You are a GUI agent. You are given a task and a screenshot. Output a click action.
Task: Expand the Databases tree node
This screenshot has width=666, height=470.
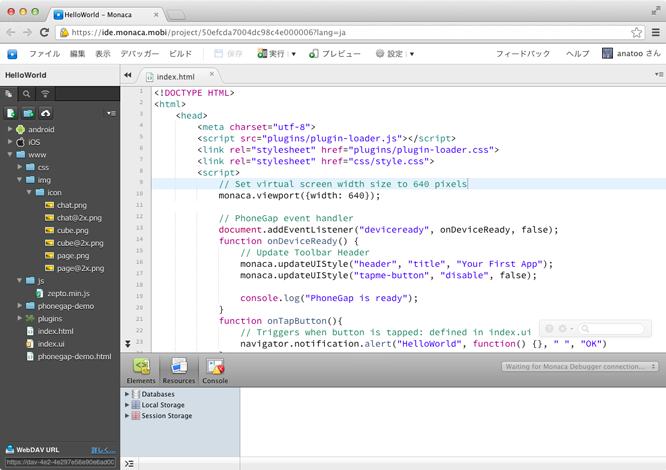pos(127,394)
